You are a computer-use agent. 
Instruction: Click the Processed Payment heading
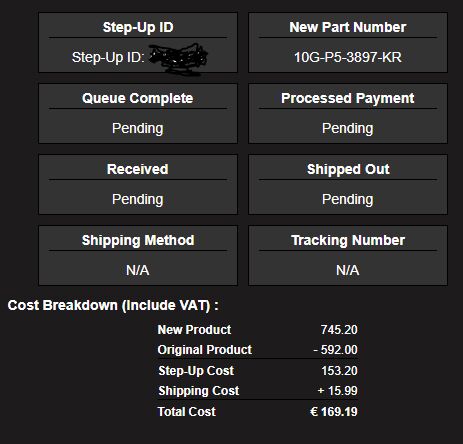point(348,98)
